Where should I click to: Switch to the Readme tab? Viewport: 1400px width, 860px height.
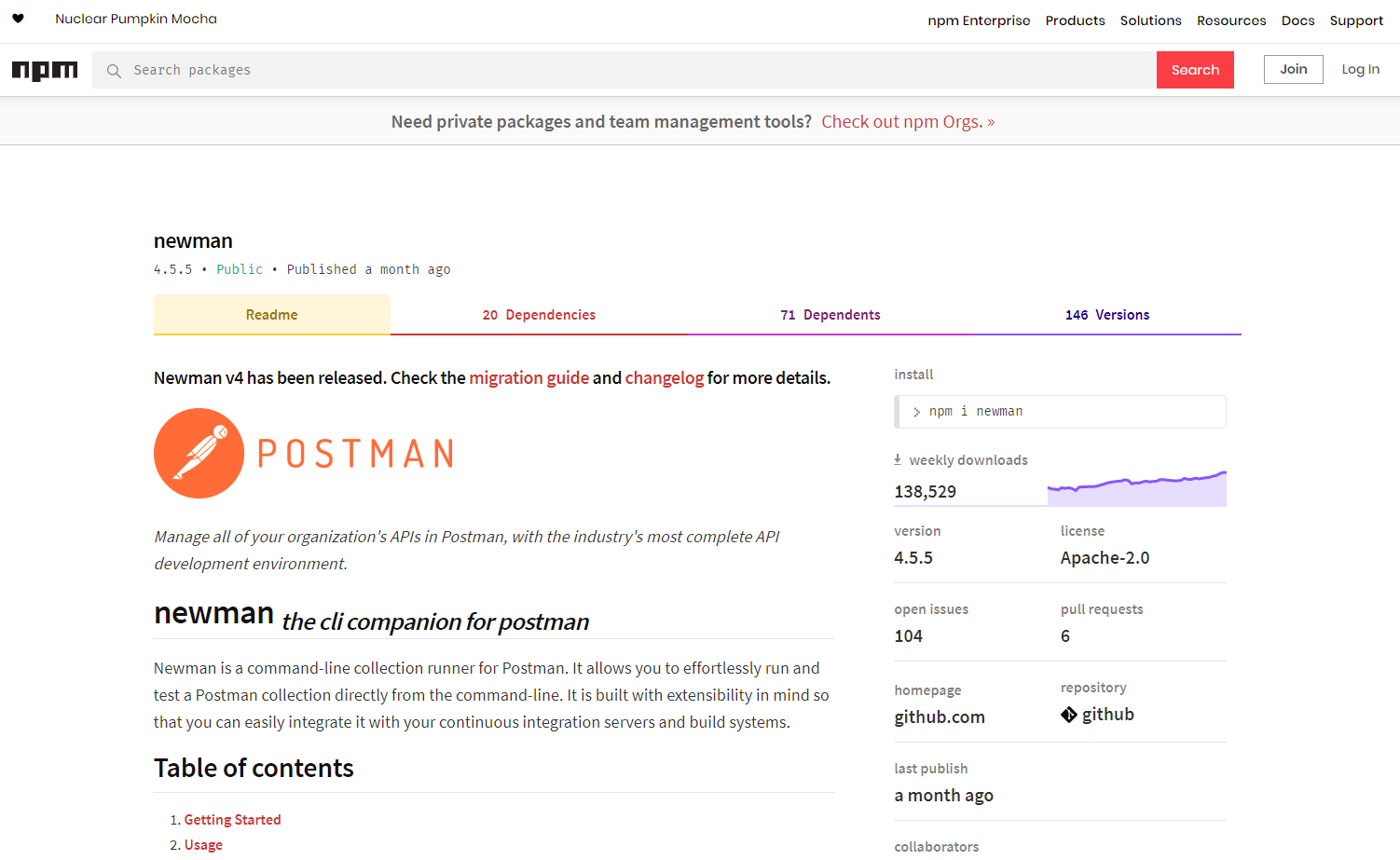pos(272,315)
